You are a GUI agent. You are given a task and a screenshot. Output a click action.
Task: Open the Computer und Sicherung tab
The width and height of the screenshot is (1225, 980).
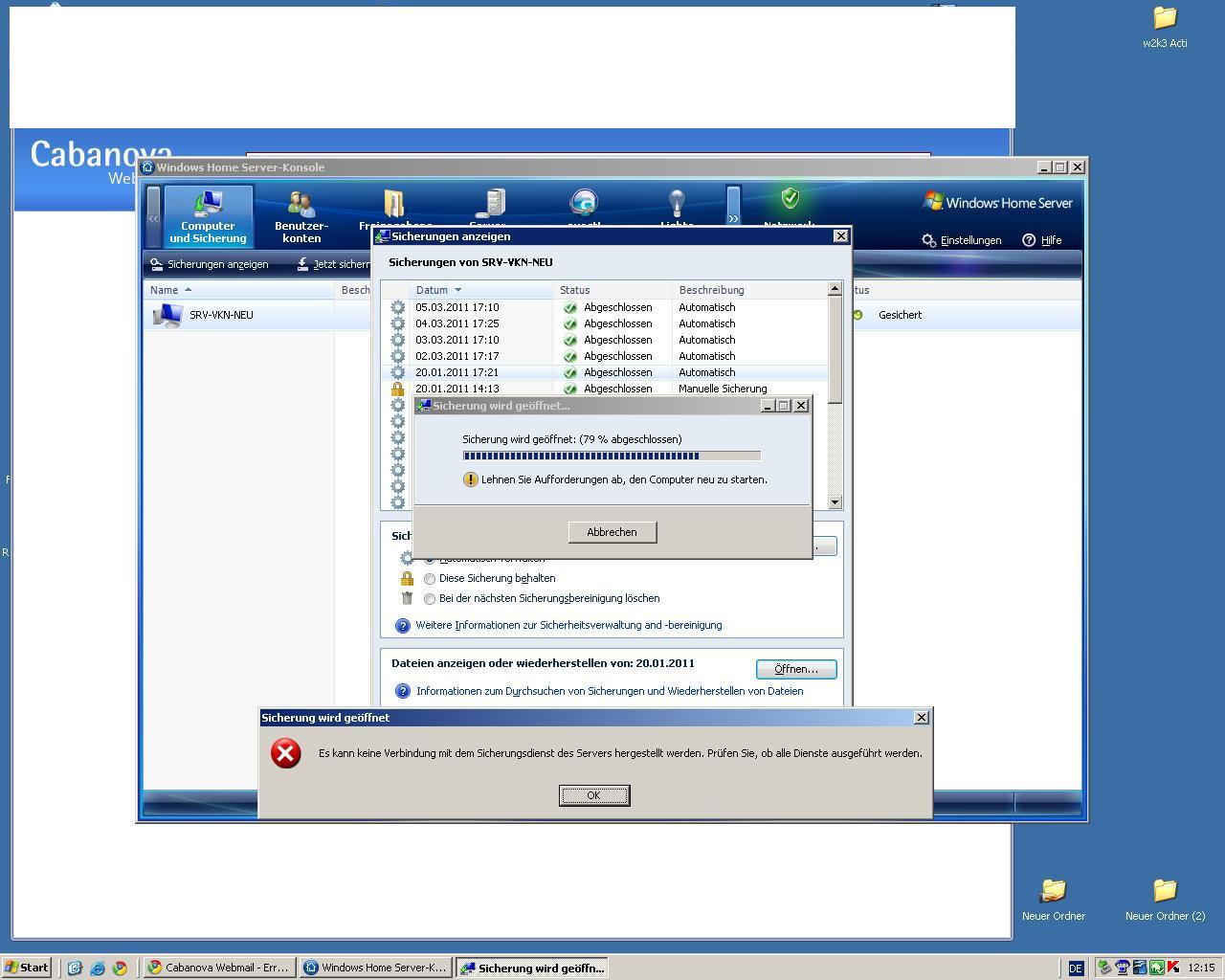(208, 216)
